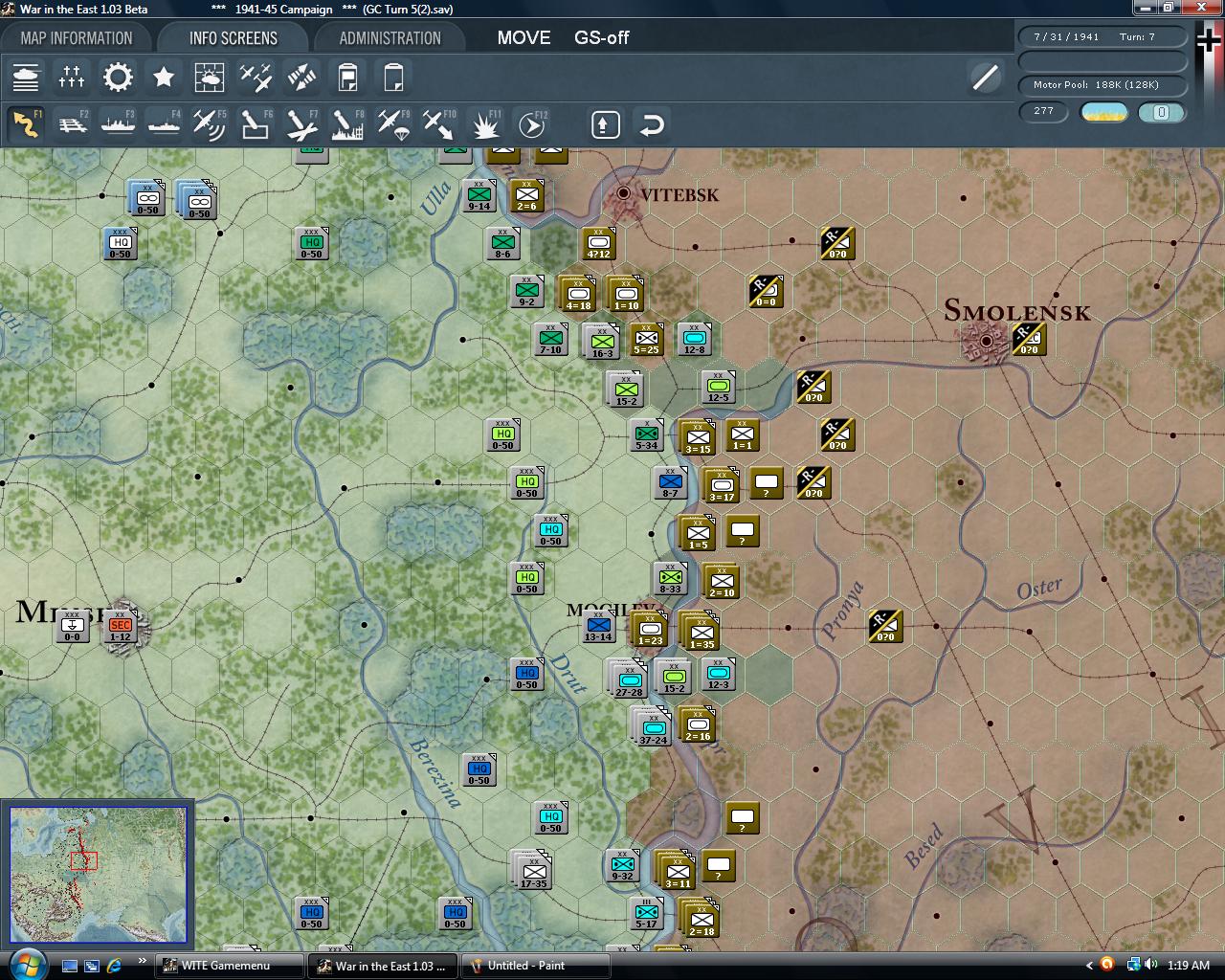Select F8 bomb city mode
The image size is (1225, 980).
tap(347, 124)
